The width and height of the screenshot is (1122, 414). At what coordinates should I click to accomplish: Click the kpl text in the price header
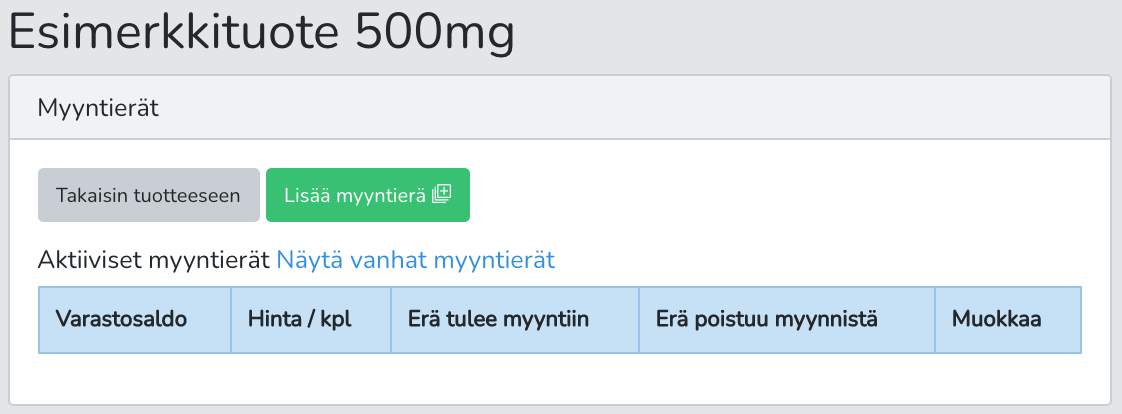336,320
